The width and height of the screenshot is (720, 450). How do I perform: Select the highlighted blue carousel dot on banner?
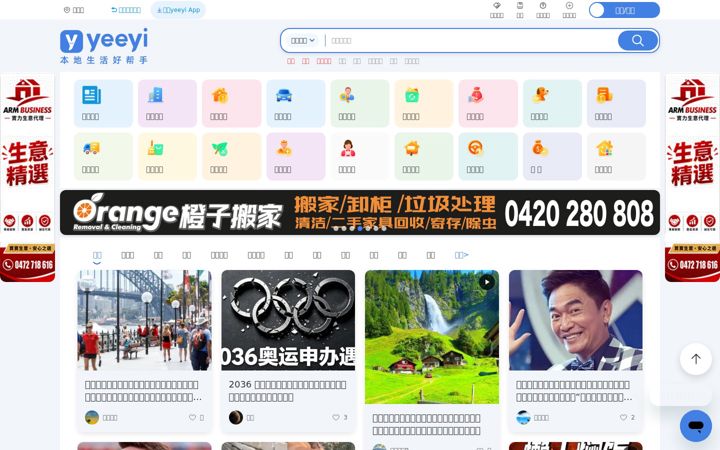coord(360,228)
